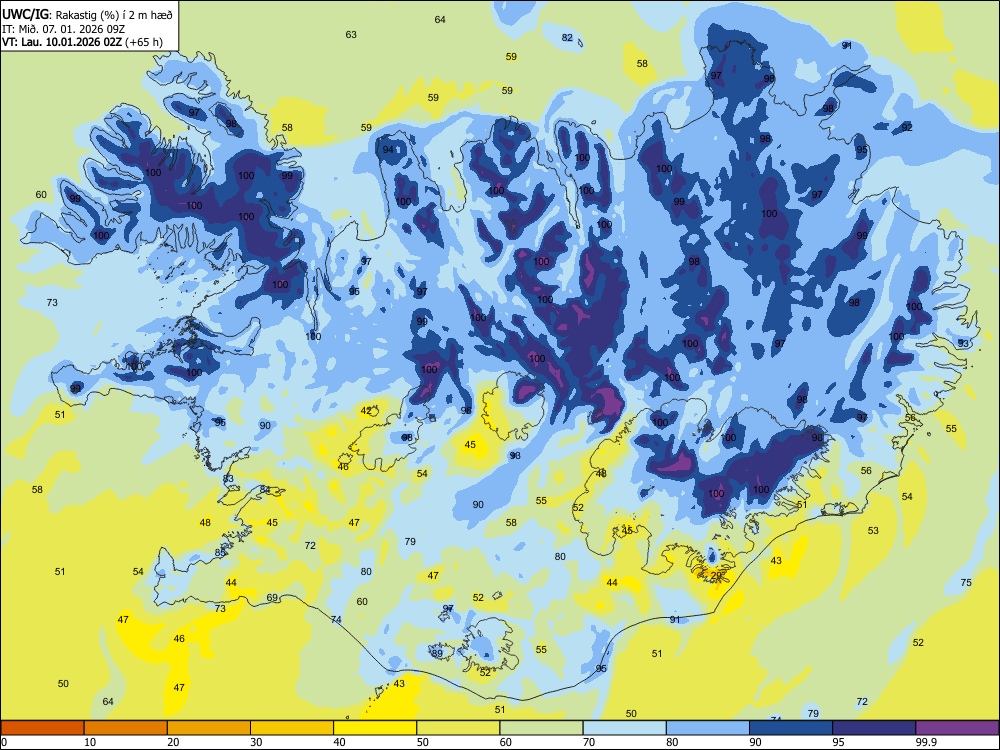
Task: Click the legend tick label '95'
Action: 839,742
